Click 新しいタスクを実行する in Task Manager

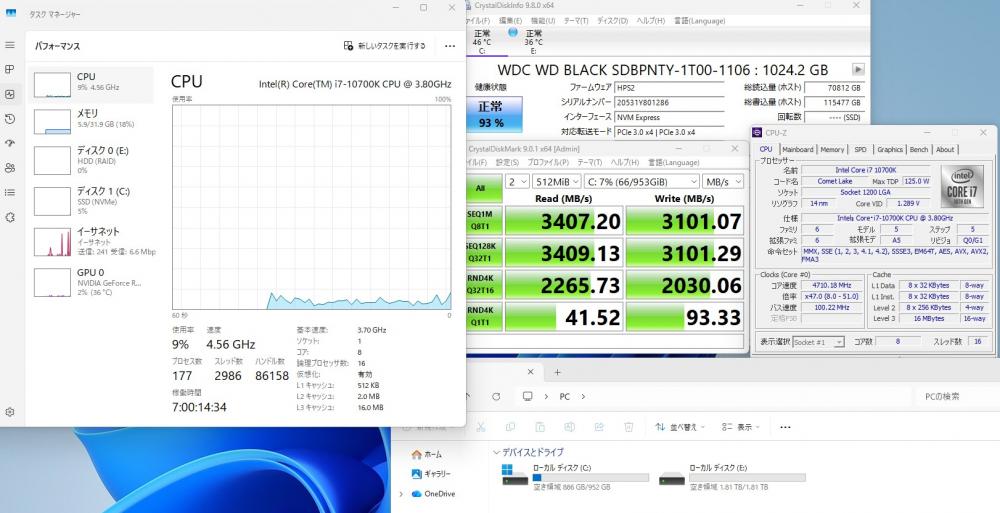(x=385, y=46)
